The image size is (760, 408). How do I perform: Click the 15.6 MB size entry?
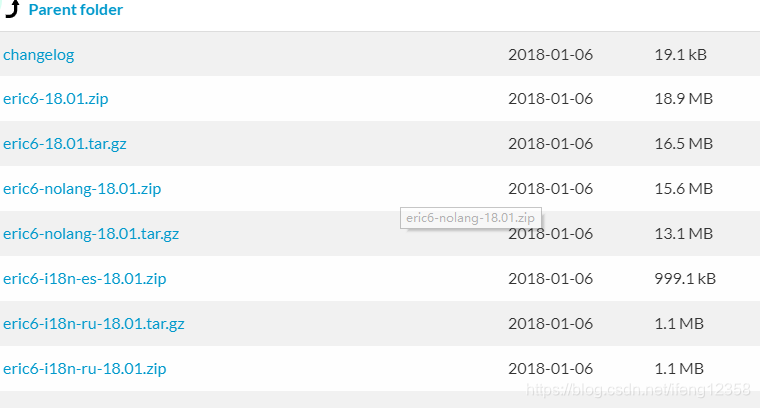point(684,188)
